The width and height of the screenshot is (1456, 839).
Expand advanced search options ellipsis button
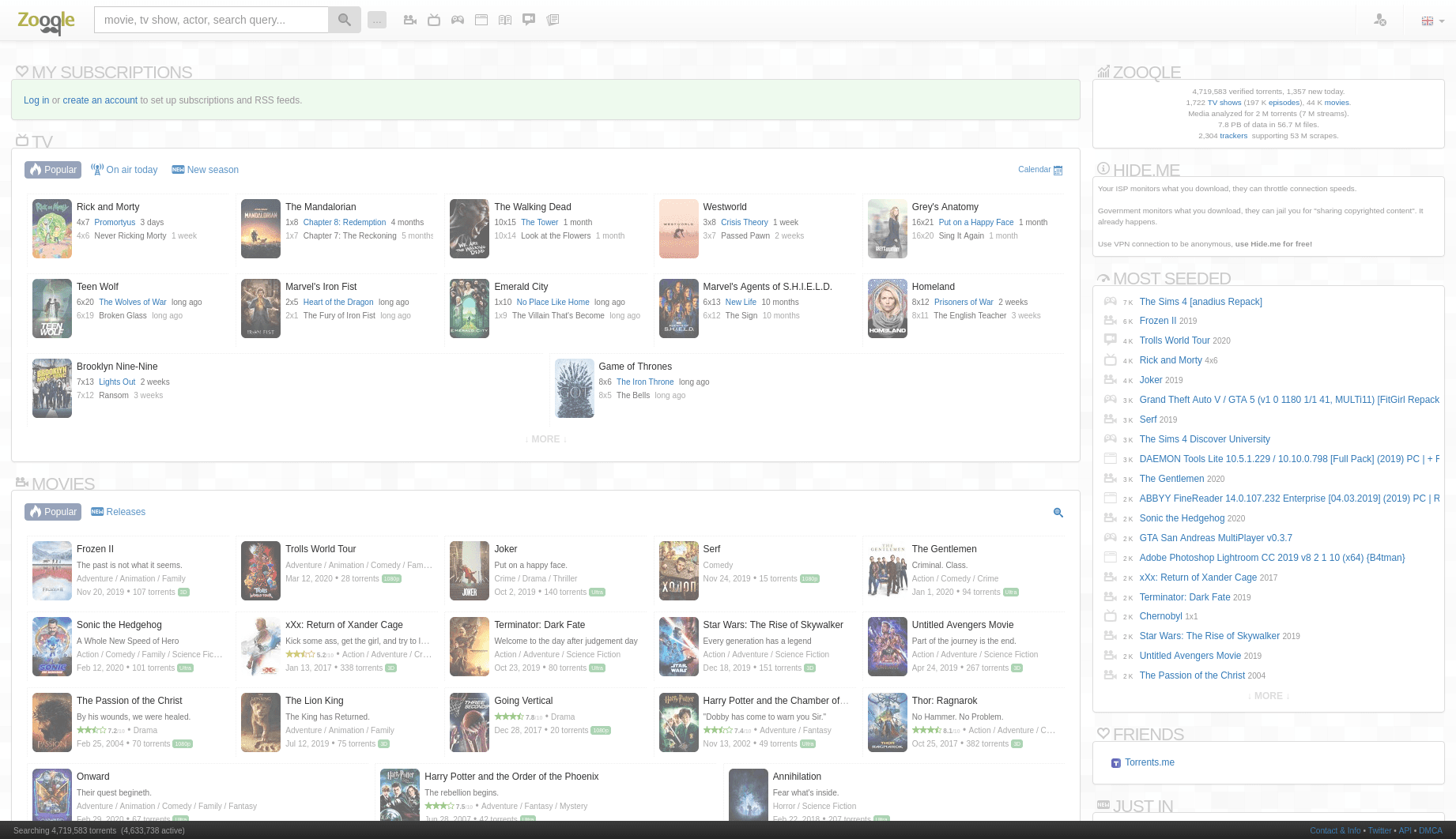[377, 20]
